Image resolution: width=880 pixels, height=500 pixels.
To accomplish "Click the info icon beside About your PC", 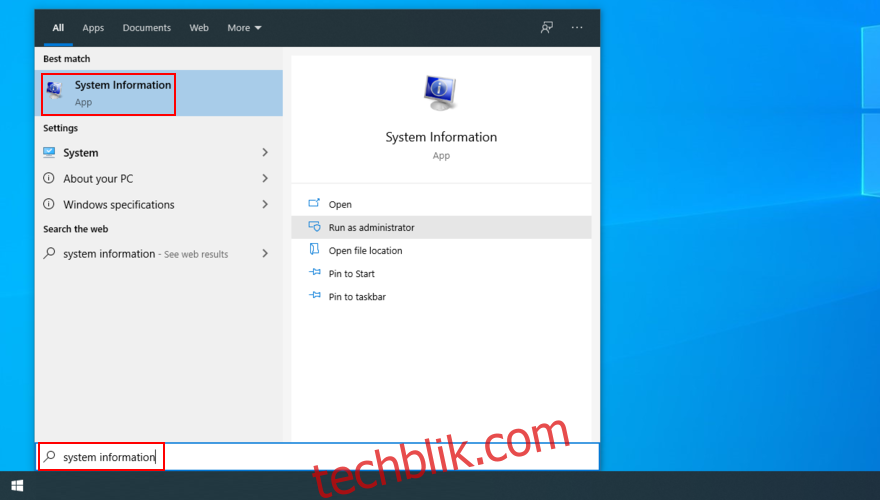I will coord(49,178).
